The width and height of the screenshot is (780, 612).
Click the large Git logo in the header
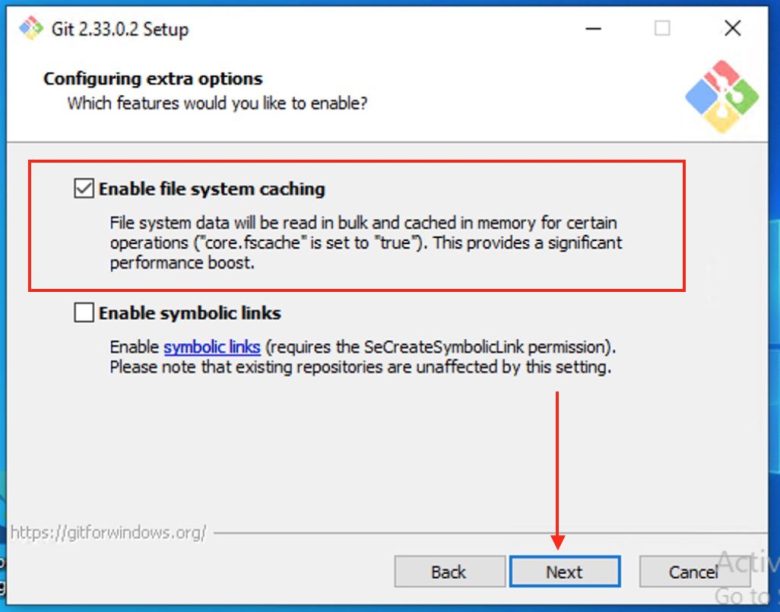coord(722,97)
